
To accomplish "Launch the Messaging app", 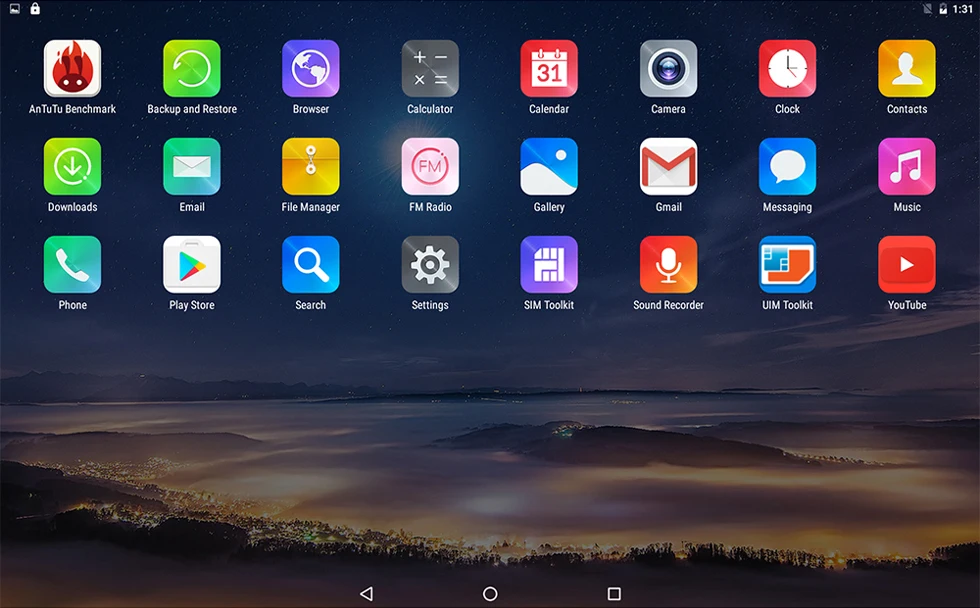I will click(788, 167).
